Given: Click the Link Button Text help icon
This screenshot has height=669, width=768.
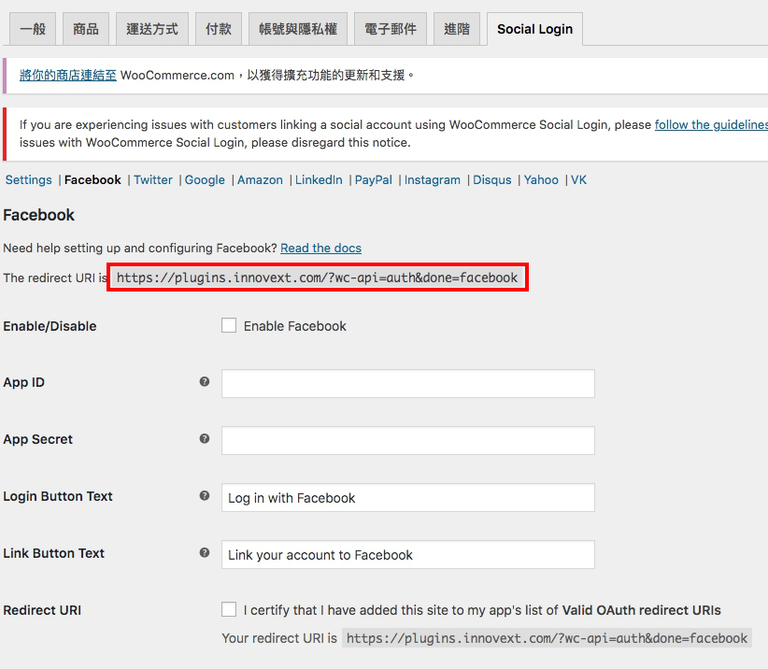Looking at the screenshot, I should tap(204, 553).
